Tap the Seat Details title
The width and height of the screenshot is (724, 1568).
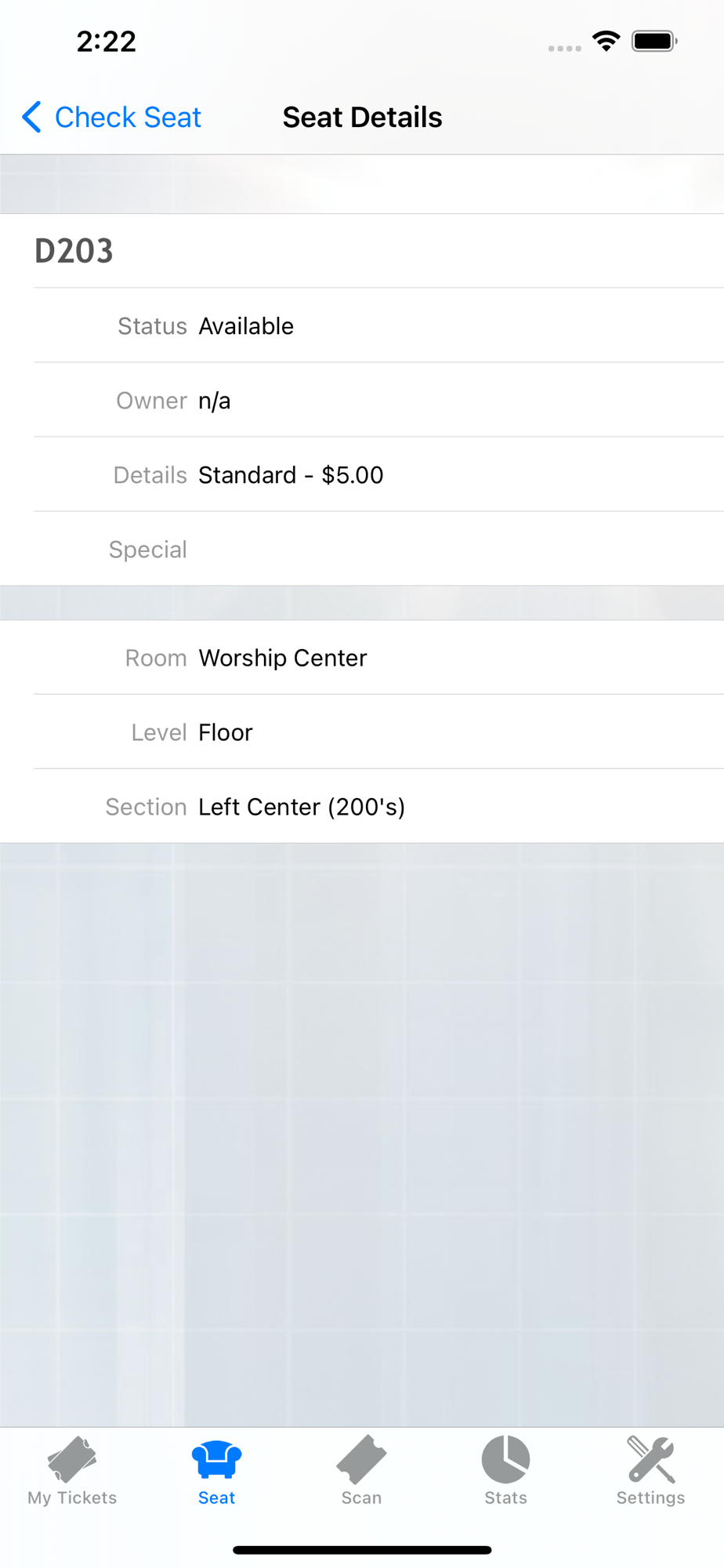coord(362,117)
